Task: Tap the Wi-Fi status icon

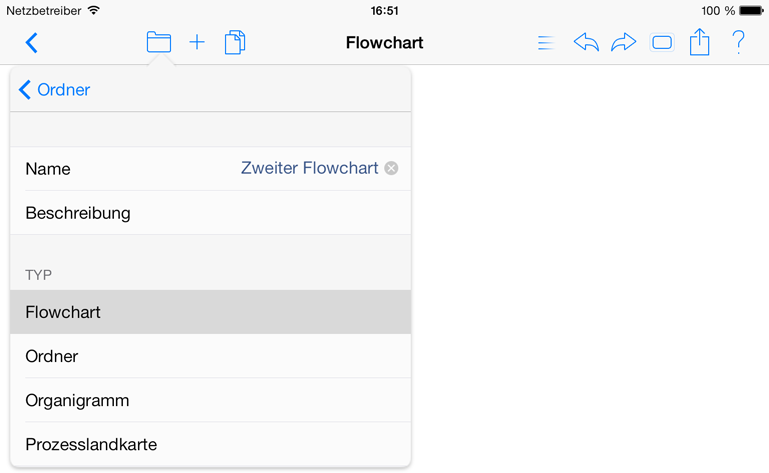Action: click(x=93, y=10)
